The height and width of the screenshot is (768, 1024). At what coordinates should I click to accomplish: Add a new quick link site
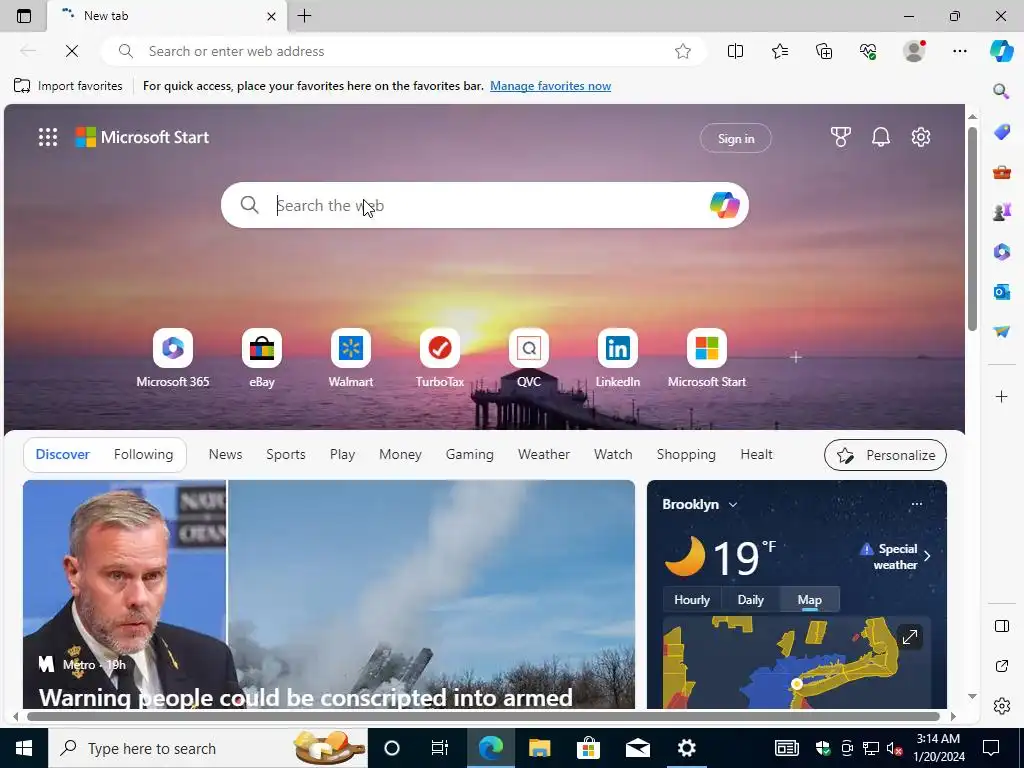[795, 357]
